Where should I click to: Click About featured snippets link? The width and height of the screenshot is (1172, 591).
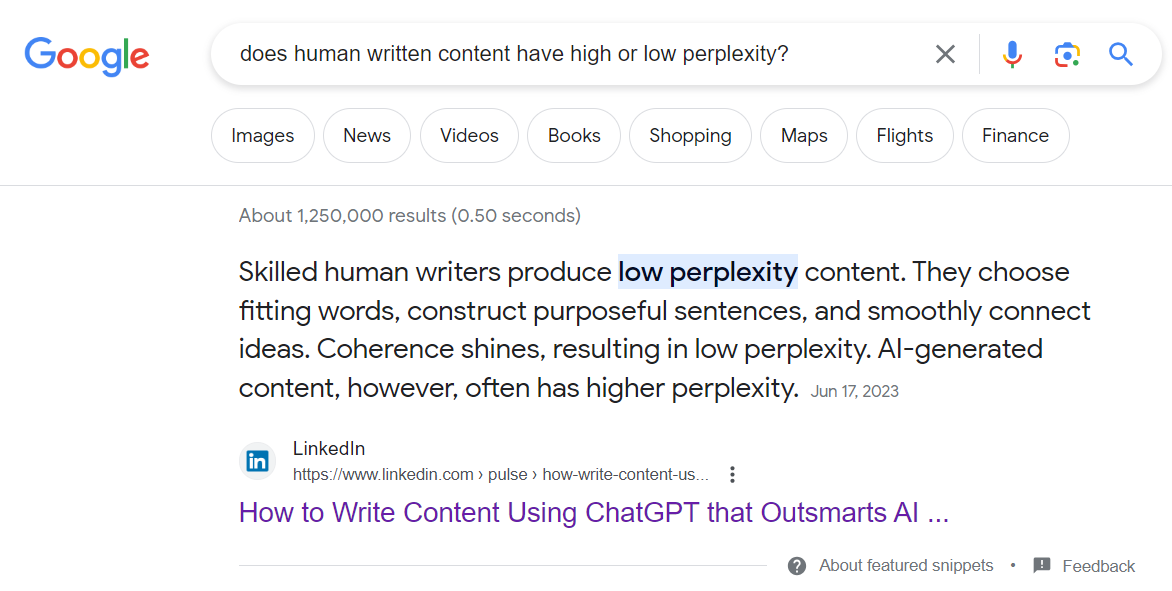coord(906,566)
